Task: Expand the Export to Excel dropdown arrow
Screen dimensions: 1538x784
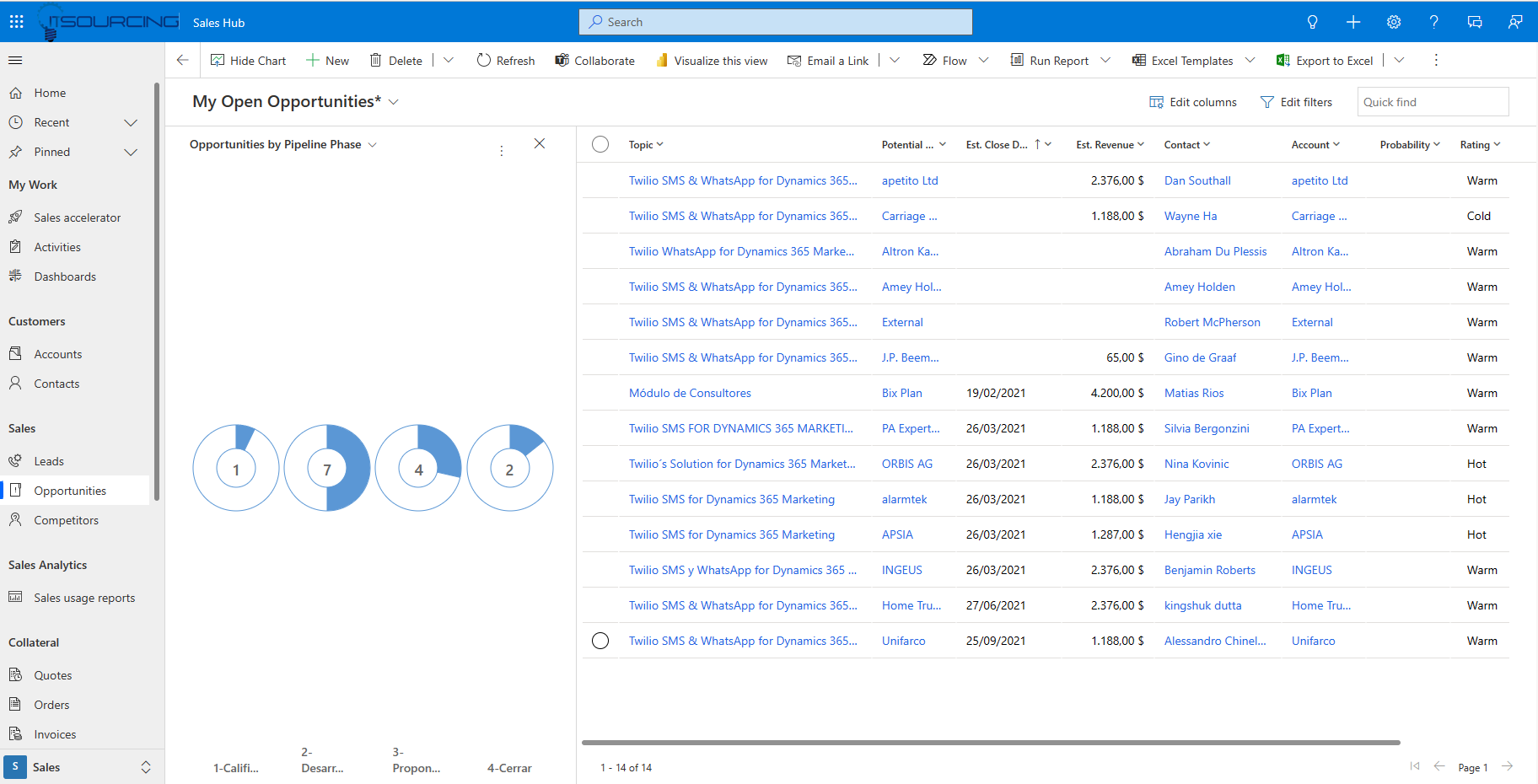Action: click(1399, 60)
